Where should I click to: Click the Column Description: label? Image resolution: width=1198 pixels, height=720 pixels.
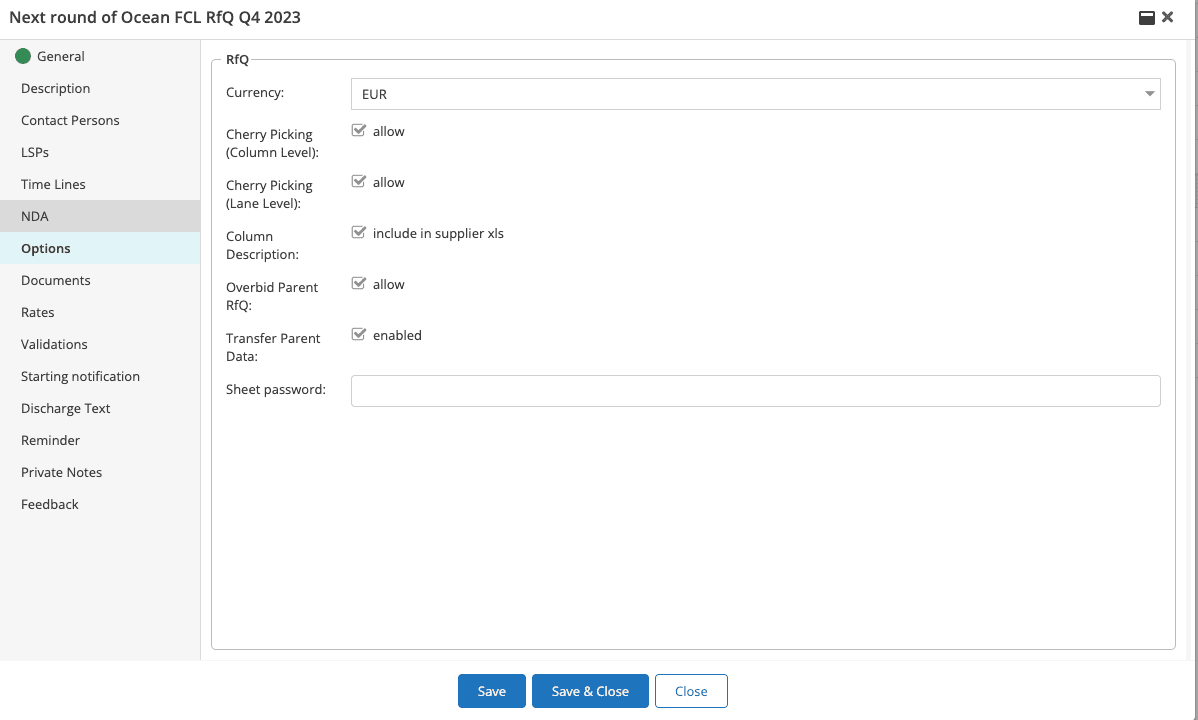coord(263,245)
